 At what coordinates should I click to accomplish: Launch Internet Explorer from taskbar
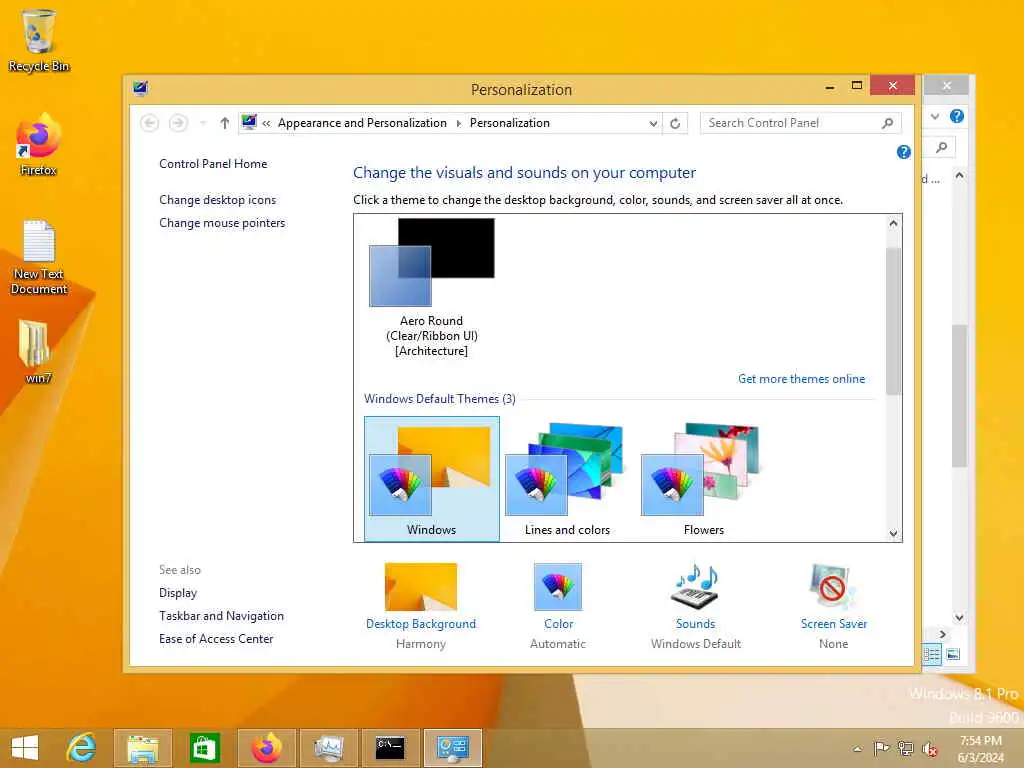click(82, 748)
